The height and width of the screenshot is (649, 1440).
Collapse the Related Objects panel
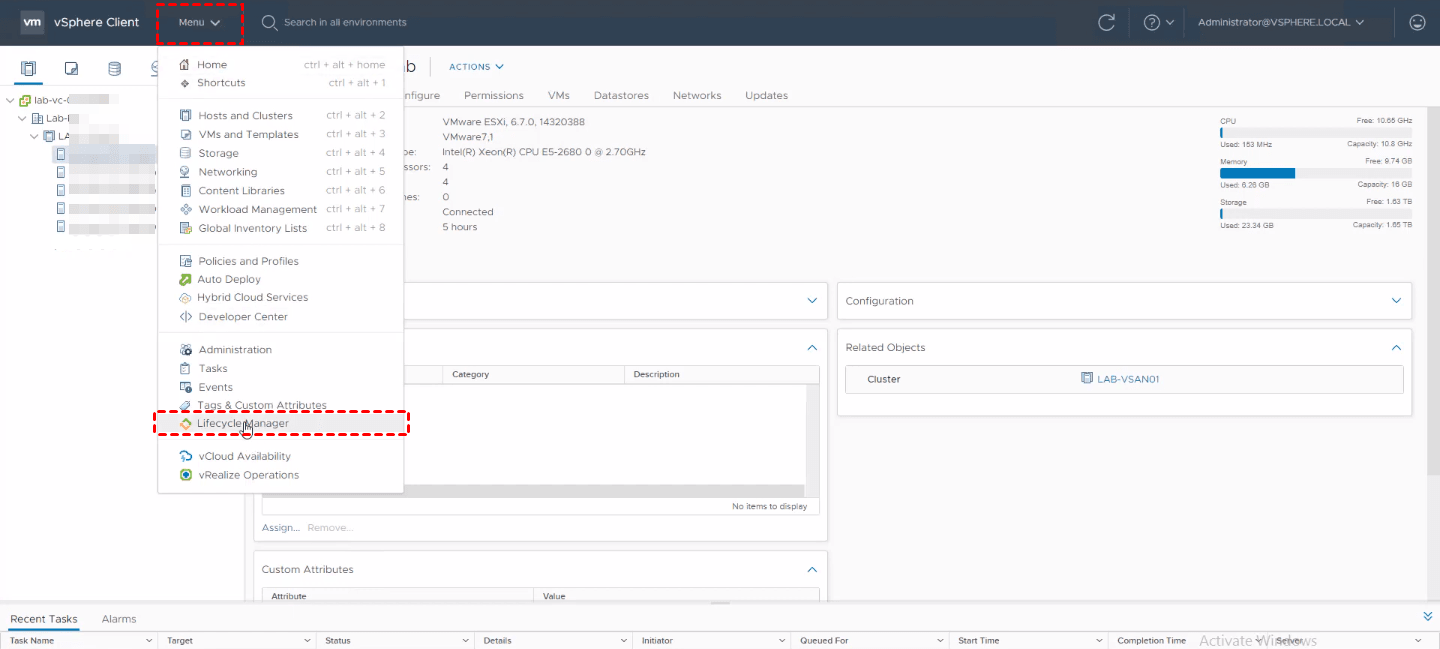tap(1396, 347)
